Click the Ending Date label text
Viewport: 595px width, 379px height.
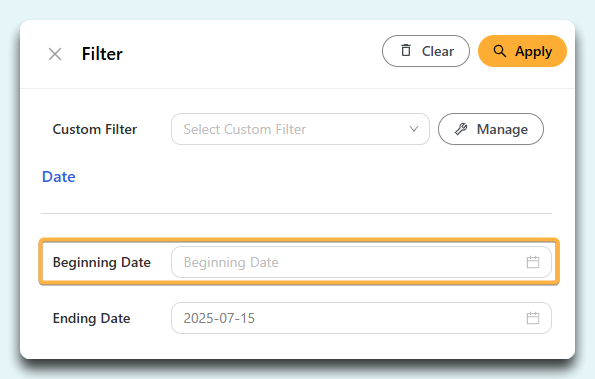pos(91,318)
